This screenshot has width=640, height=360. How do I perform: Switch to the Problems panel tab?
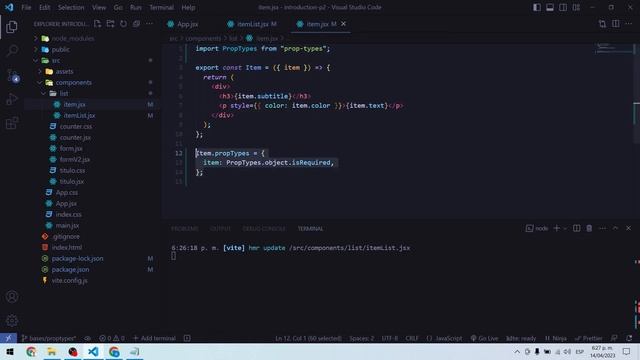click(x=184, y=229)
